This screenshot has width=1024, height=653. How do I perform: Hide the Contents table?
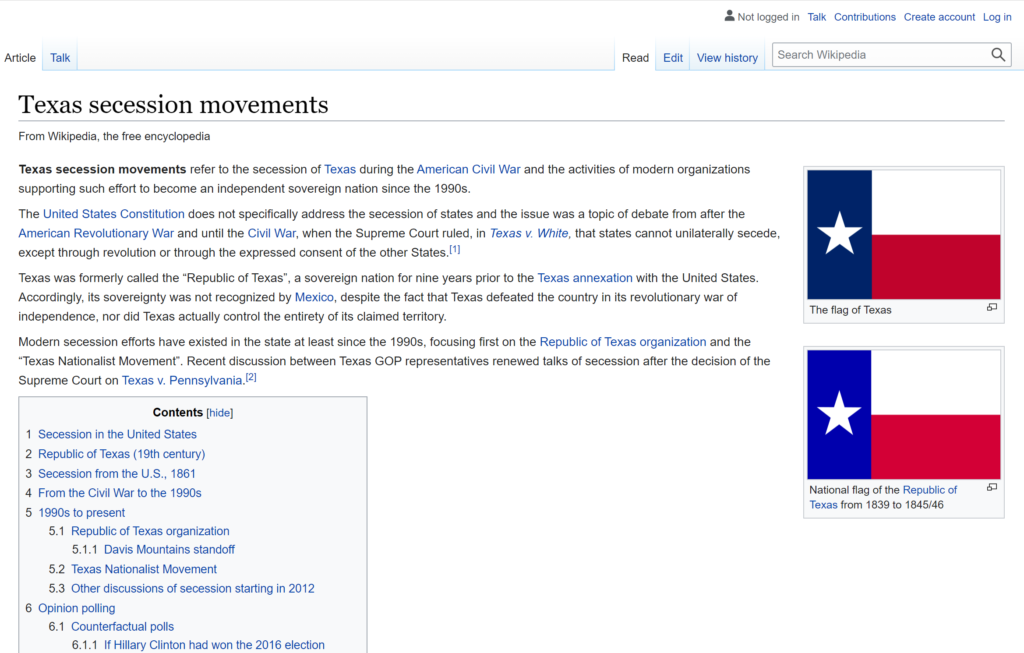coord(219,413)
